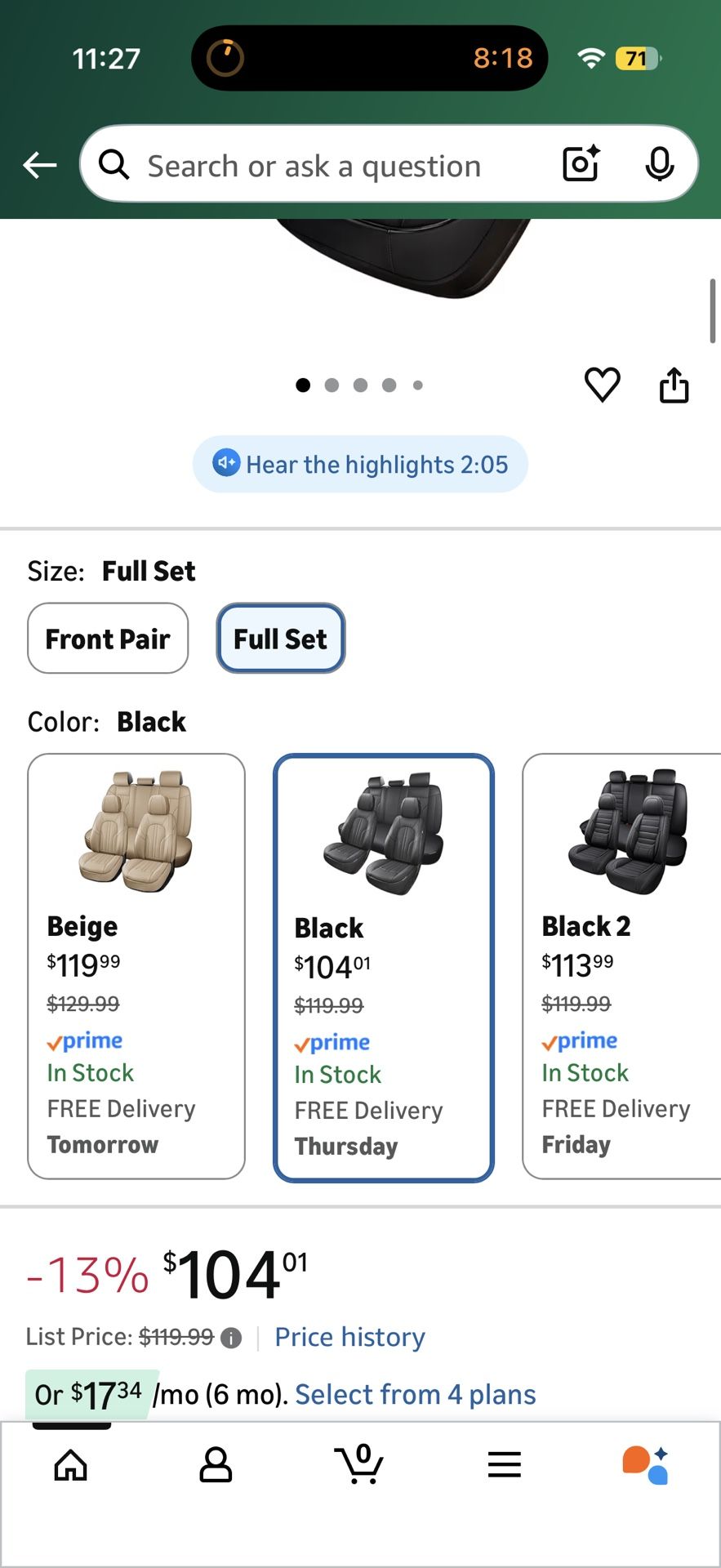Add item to wishlist with the heart icon
Image resolution: width=721 pixels, height=1568 pixels.
[x=603, y=385]
